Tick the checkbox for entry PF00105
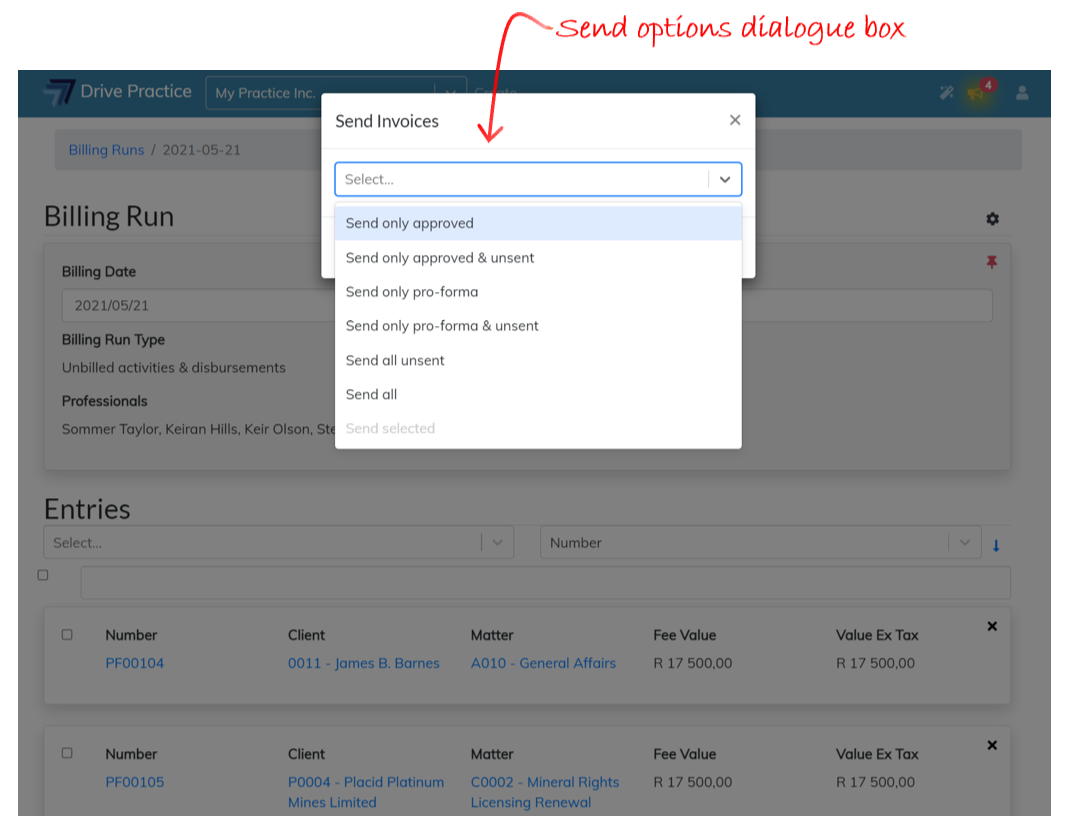 [x=67, y=753]
